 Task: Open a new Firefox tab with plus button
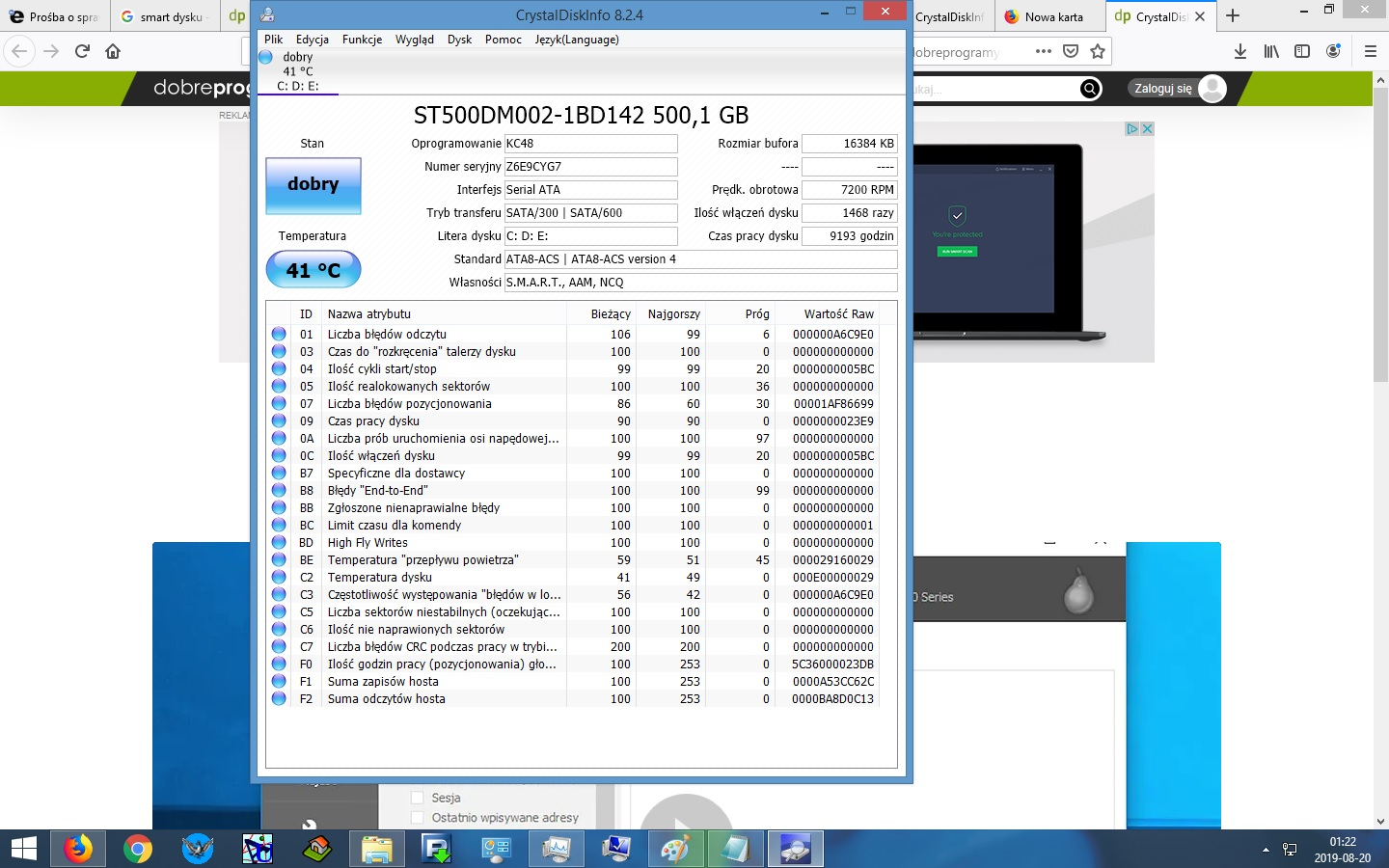click(1233, 16)
